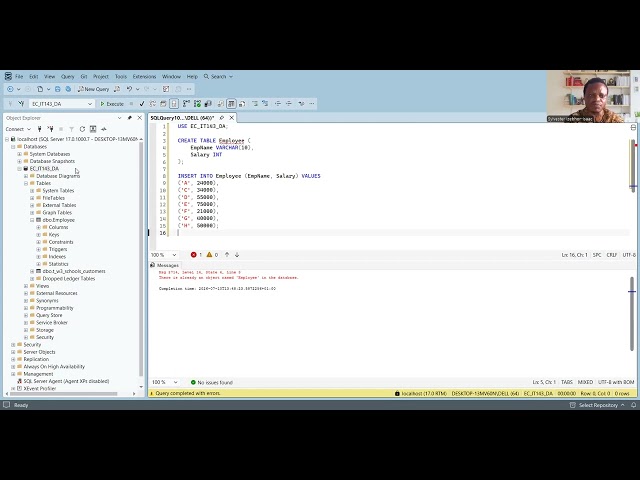The height and width of the screenshot is (480, 640).
Task: Toggle Include Actual Execution Plan icon
Action: pos(186,104)
